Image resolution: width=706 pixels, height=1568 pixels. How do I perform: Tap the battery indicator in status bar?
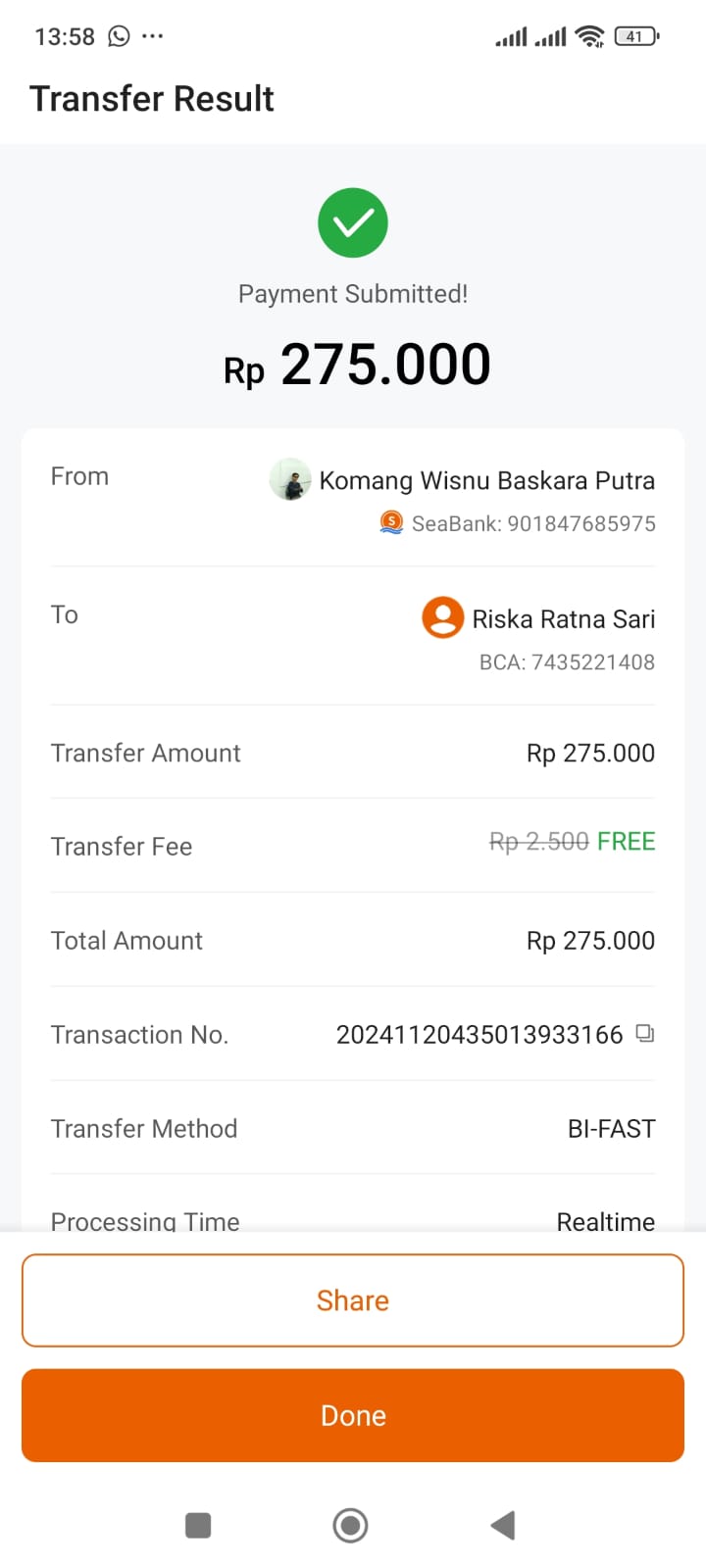(x=636, y=36)
